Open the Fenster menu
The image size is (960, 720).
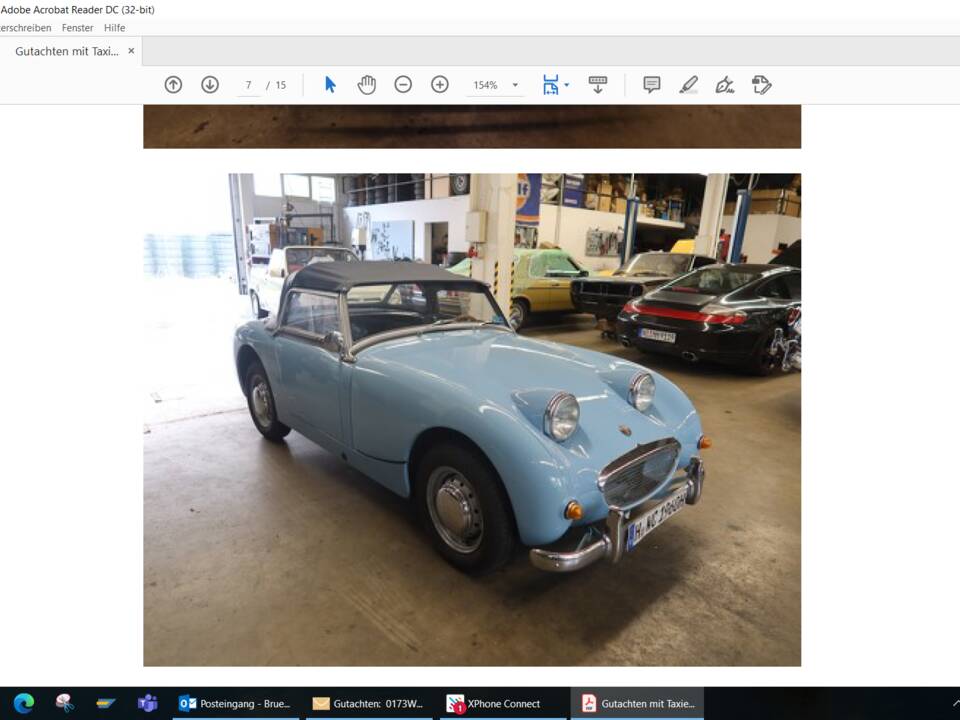(77, 28)
